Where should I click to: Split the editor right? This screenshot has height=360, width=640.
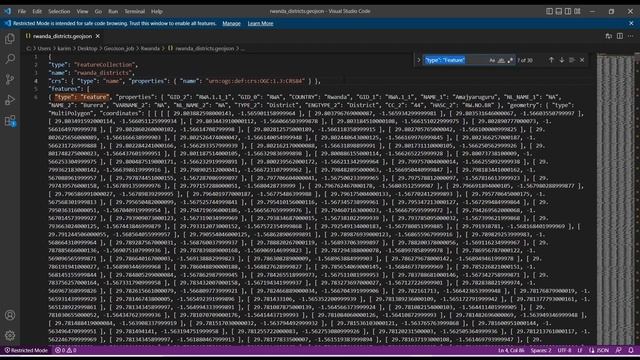point(620,36)
